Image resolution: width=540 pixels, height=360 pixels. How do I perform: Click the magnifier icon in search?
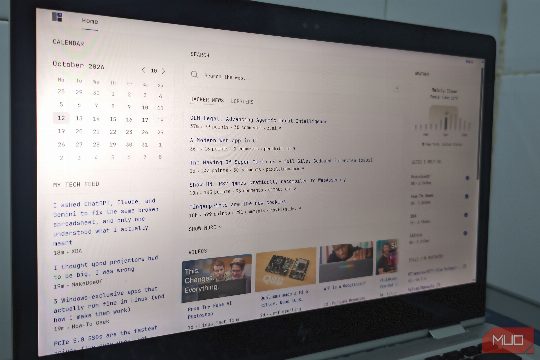pyautogui.click(x=194, y=74)
